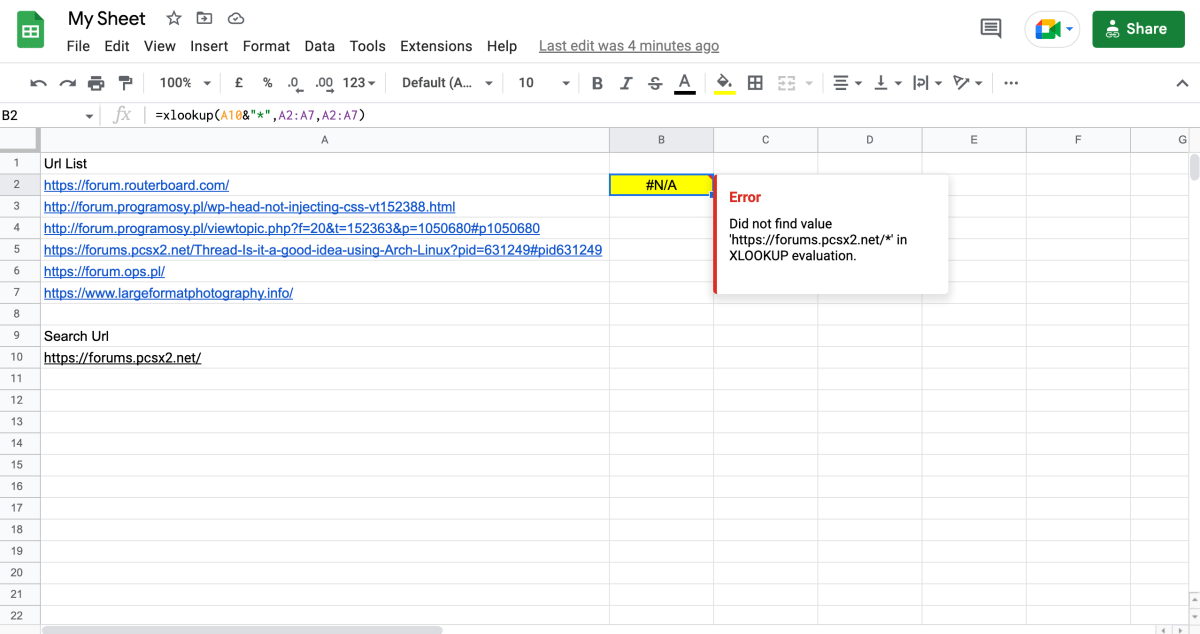Format as currency with pound icon
This screenshot has height=634, width=1200.
pos(239,83)
